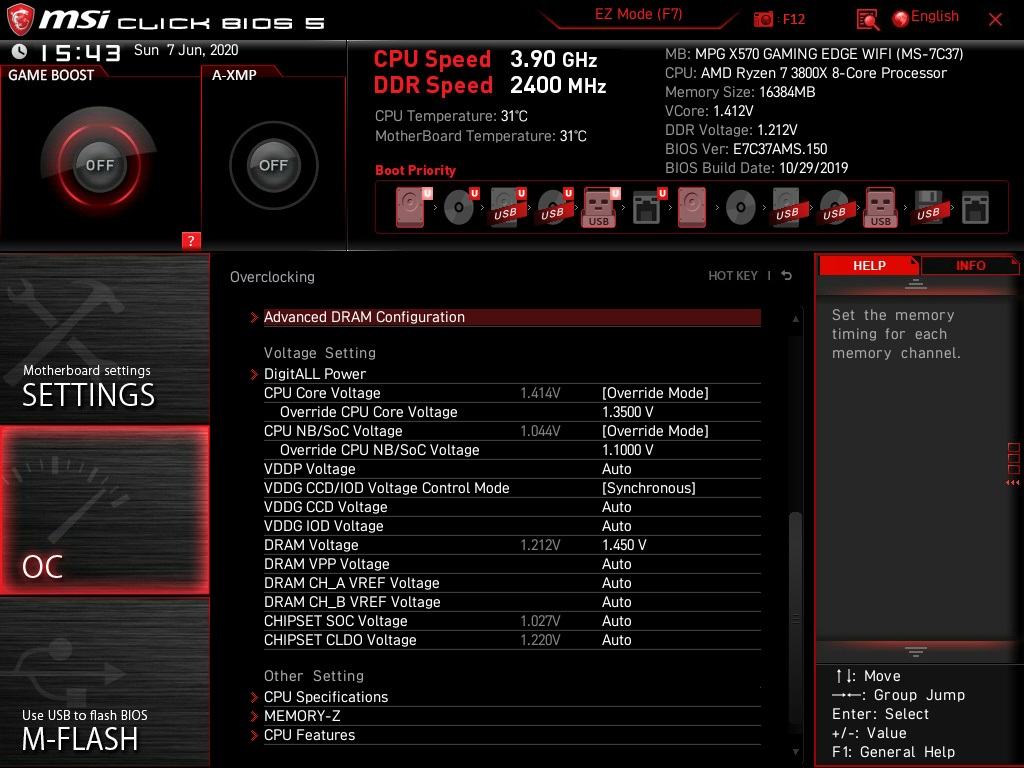1024x768 pixels.
Task: Select the legacy hard disk boot icon
Action: pos(692,207)
